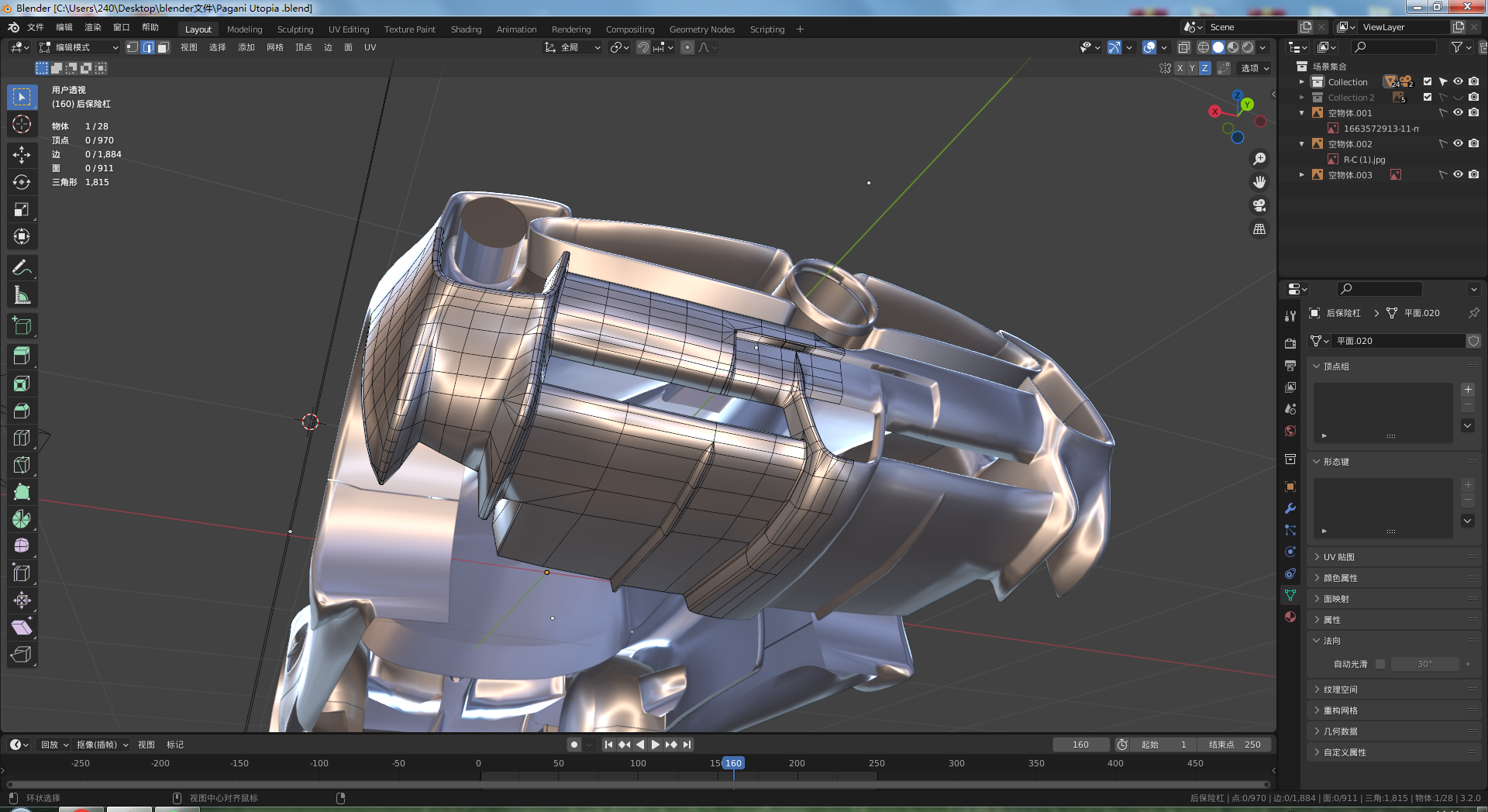Hide 空物体.002 with its eye icon
Screen dimensions: 1488x812
1458,143
